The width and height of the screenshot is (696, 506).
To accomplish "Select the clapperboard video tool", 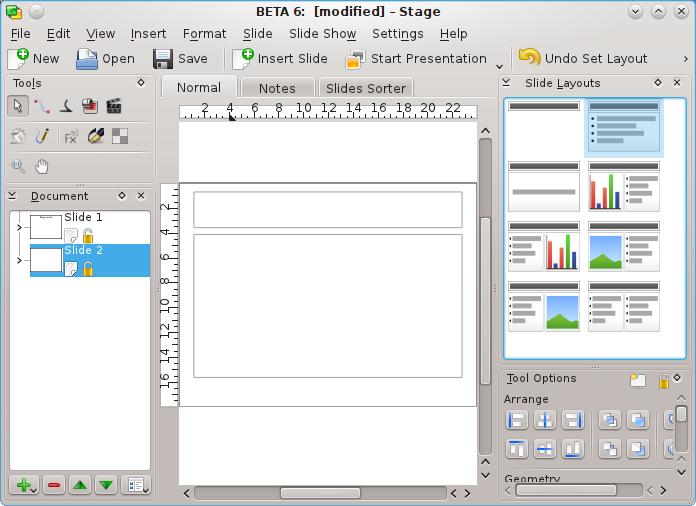I will coord(113,106).
